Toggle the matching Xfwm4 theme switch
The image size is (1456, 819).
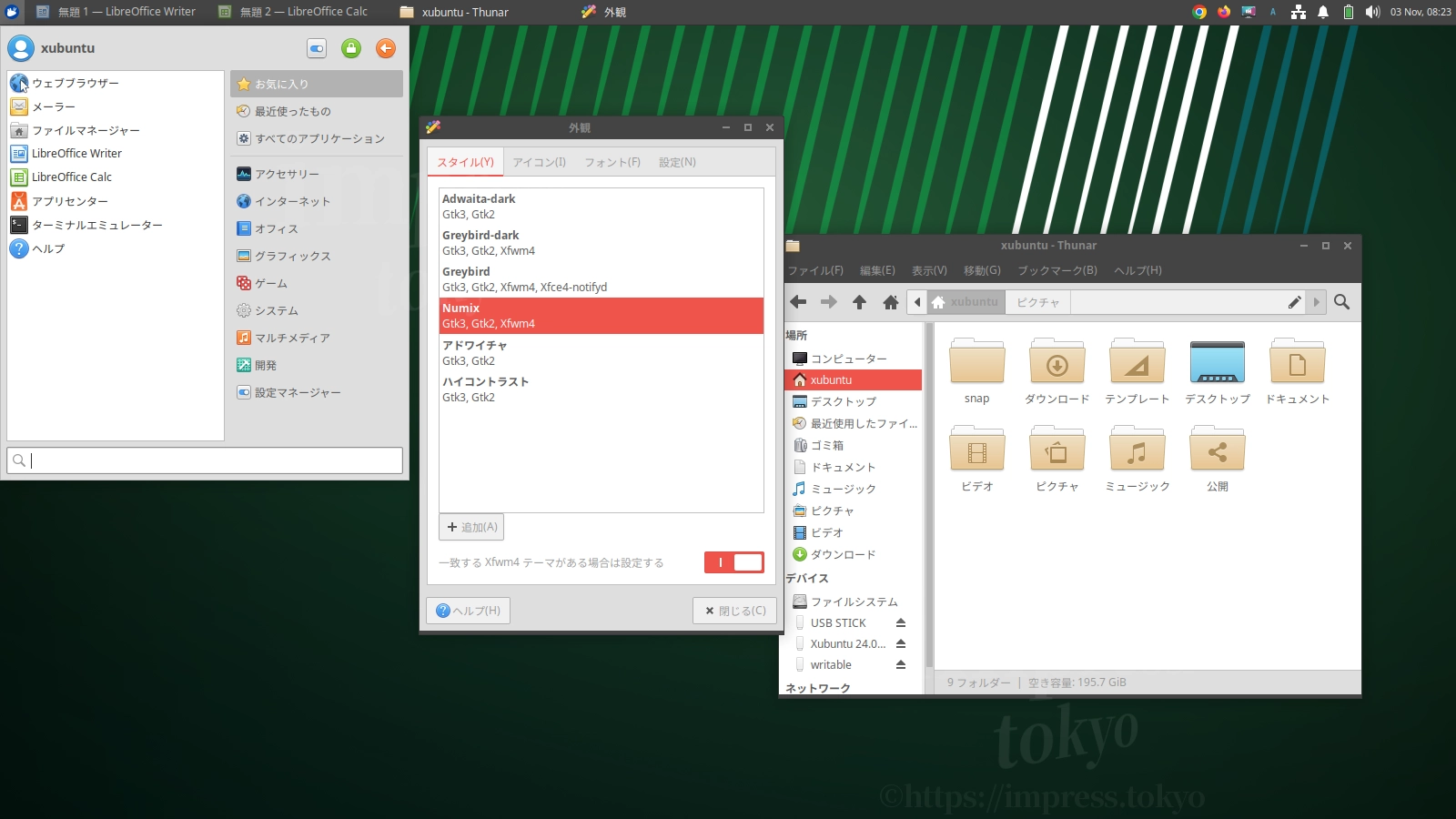[734, 562]
